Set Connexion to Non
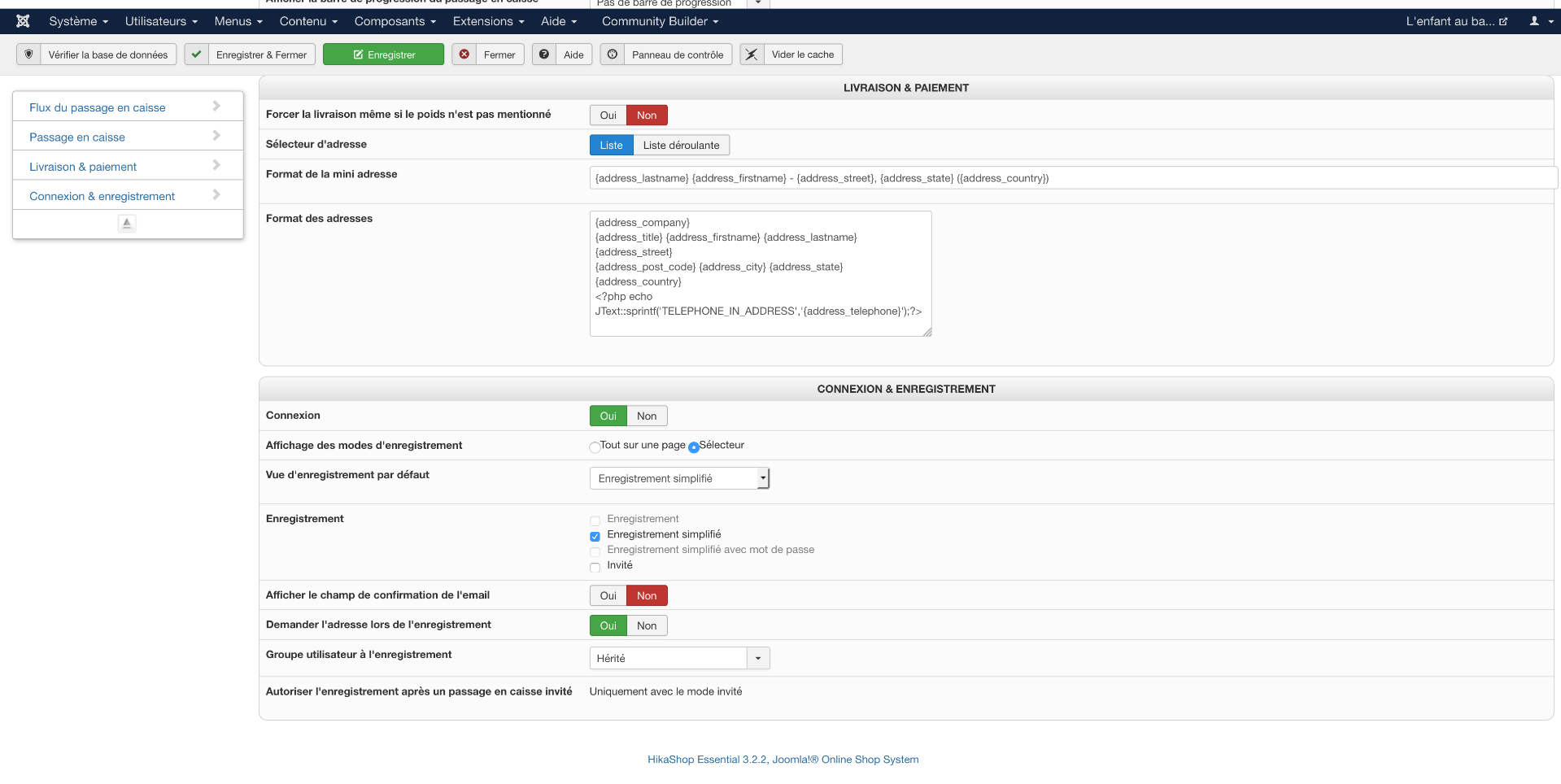The width and height of the screenshot is (1561, 784). (647, 416)
